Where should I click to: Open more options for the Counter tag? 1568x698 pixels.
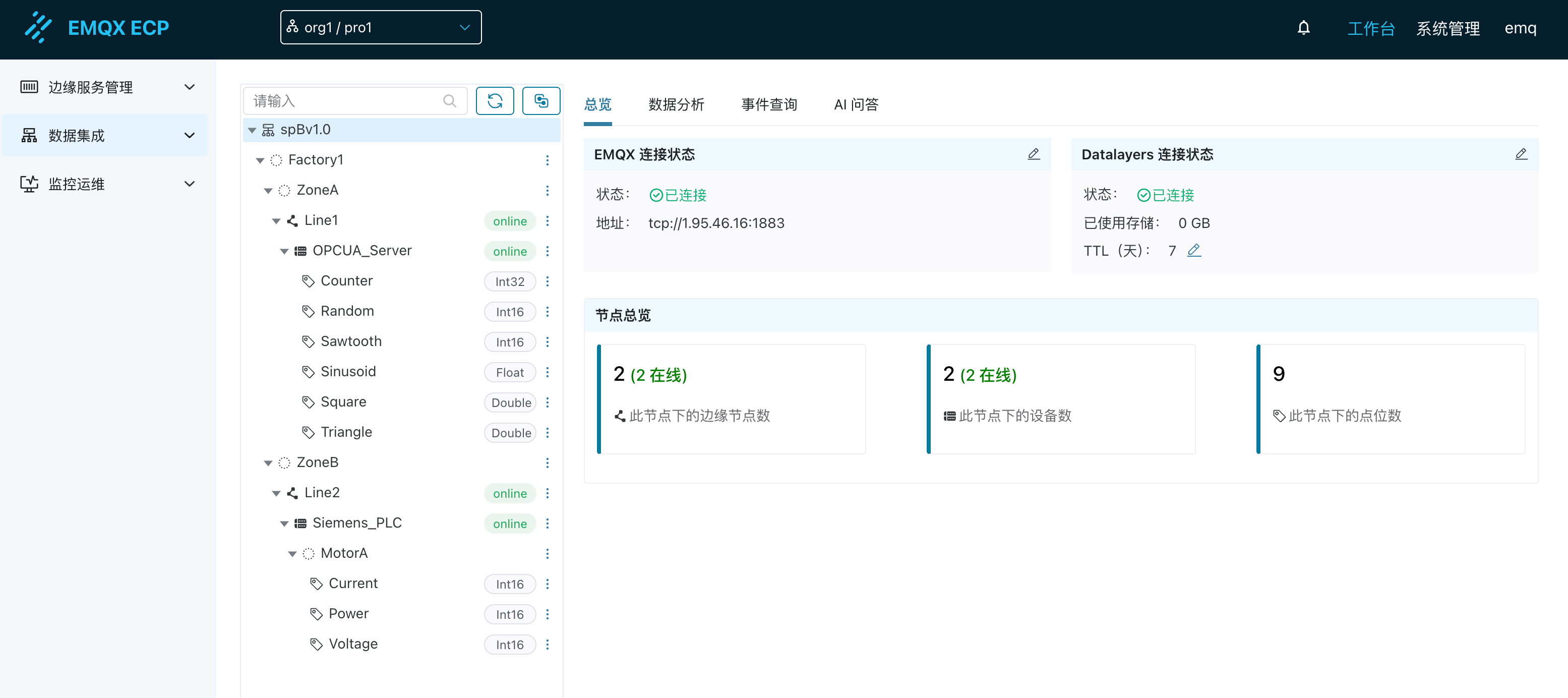(547, 281)
